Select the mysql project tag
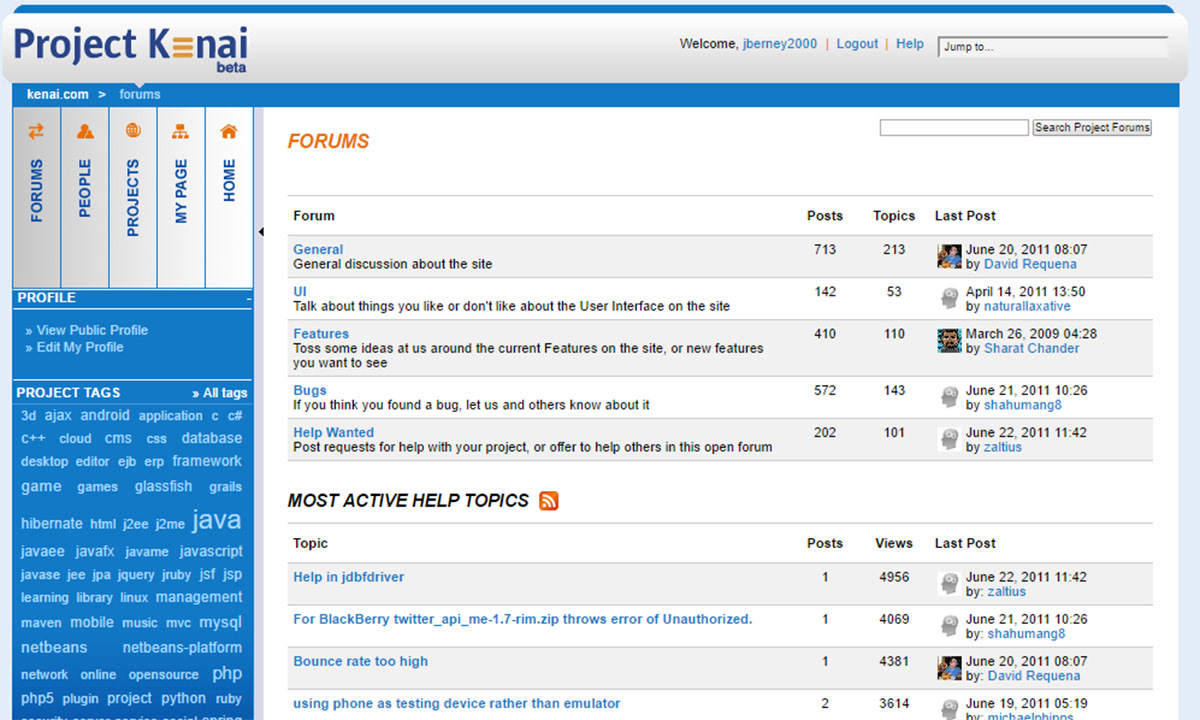 (220, 622)
